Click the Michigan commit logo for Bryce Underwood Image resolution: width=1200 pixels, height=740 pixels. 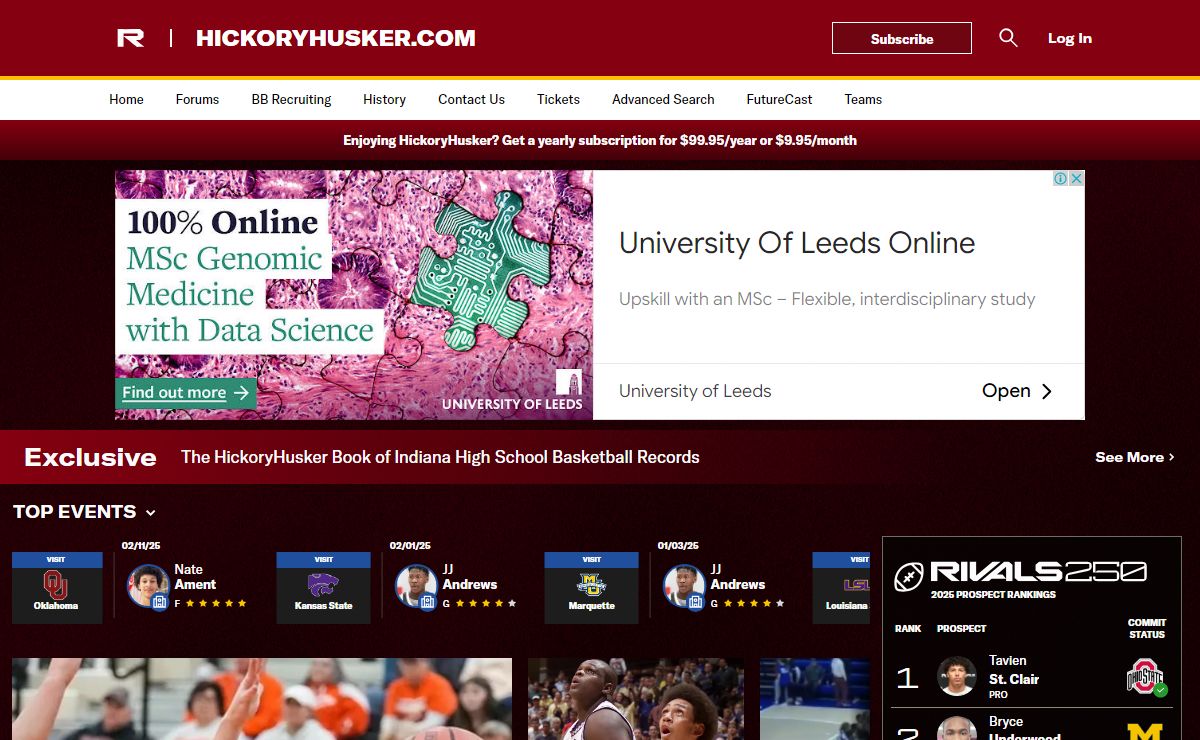[1146, 731]
